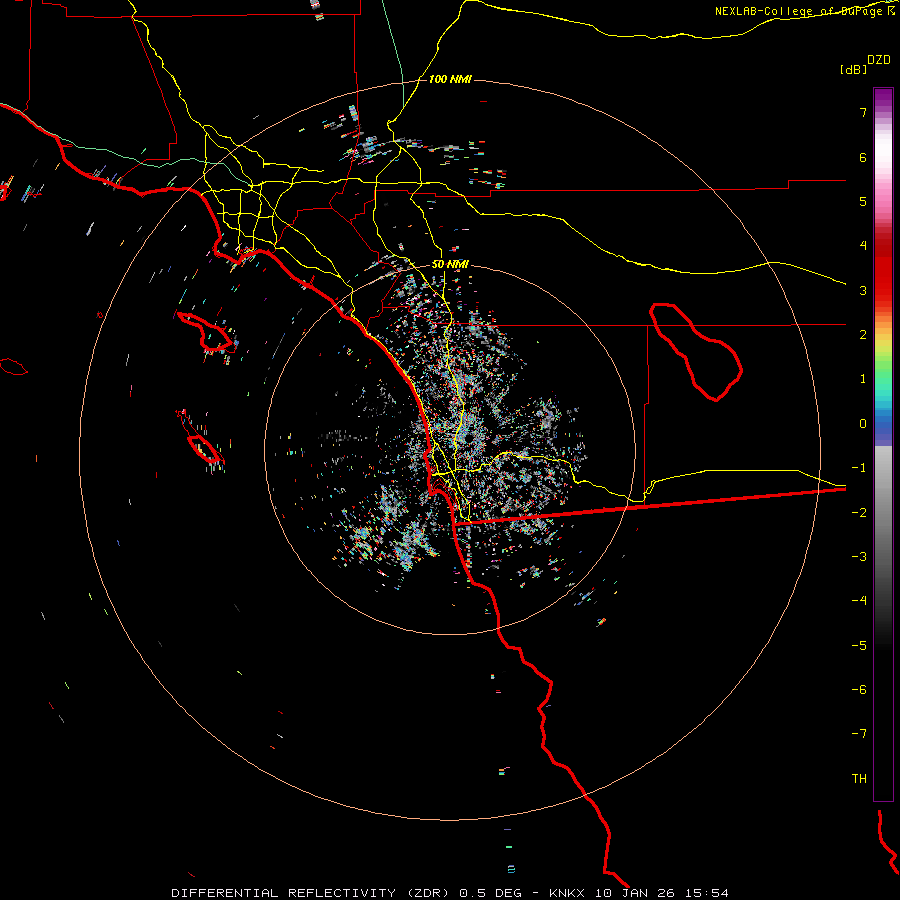900x900 pixels.
Task: Click the 6 dB tick label on scale
Action: [863, 157]
